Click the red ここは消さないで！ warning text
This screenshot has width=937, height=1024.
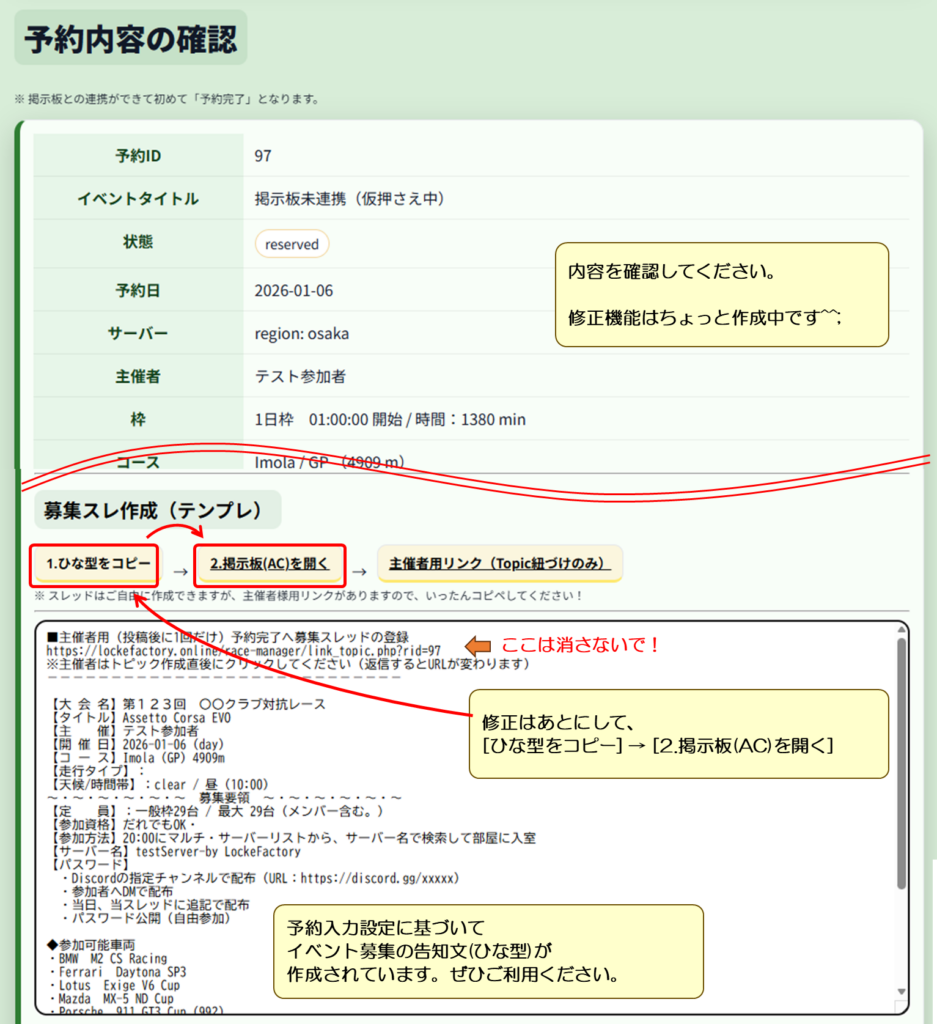(x=580, y=645)
